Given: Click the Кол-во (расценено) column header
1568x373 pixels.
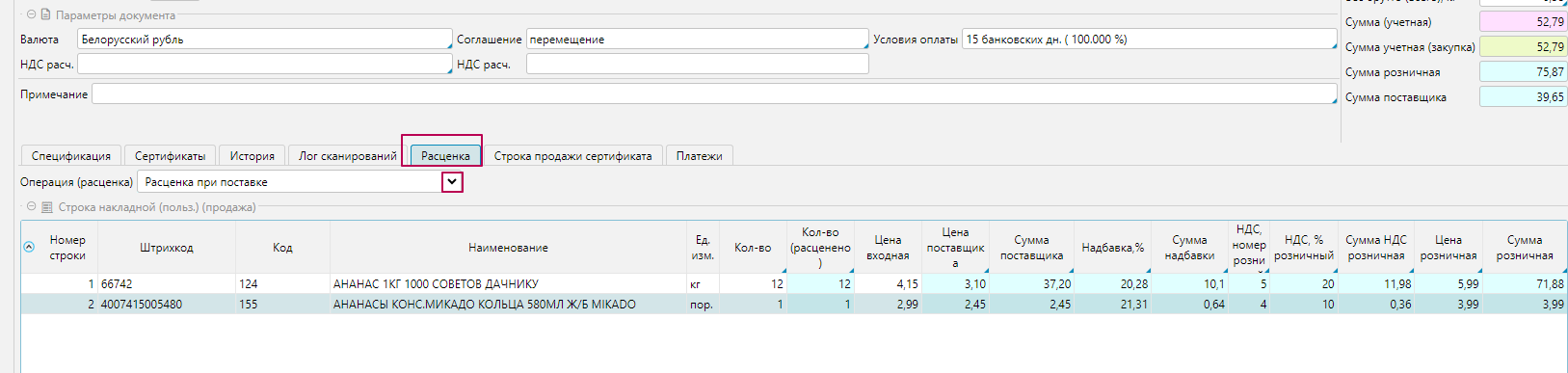Looking at the screenshot, I should click(x=820, y=248).
